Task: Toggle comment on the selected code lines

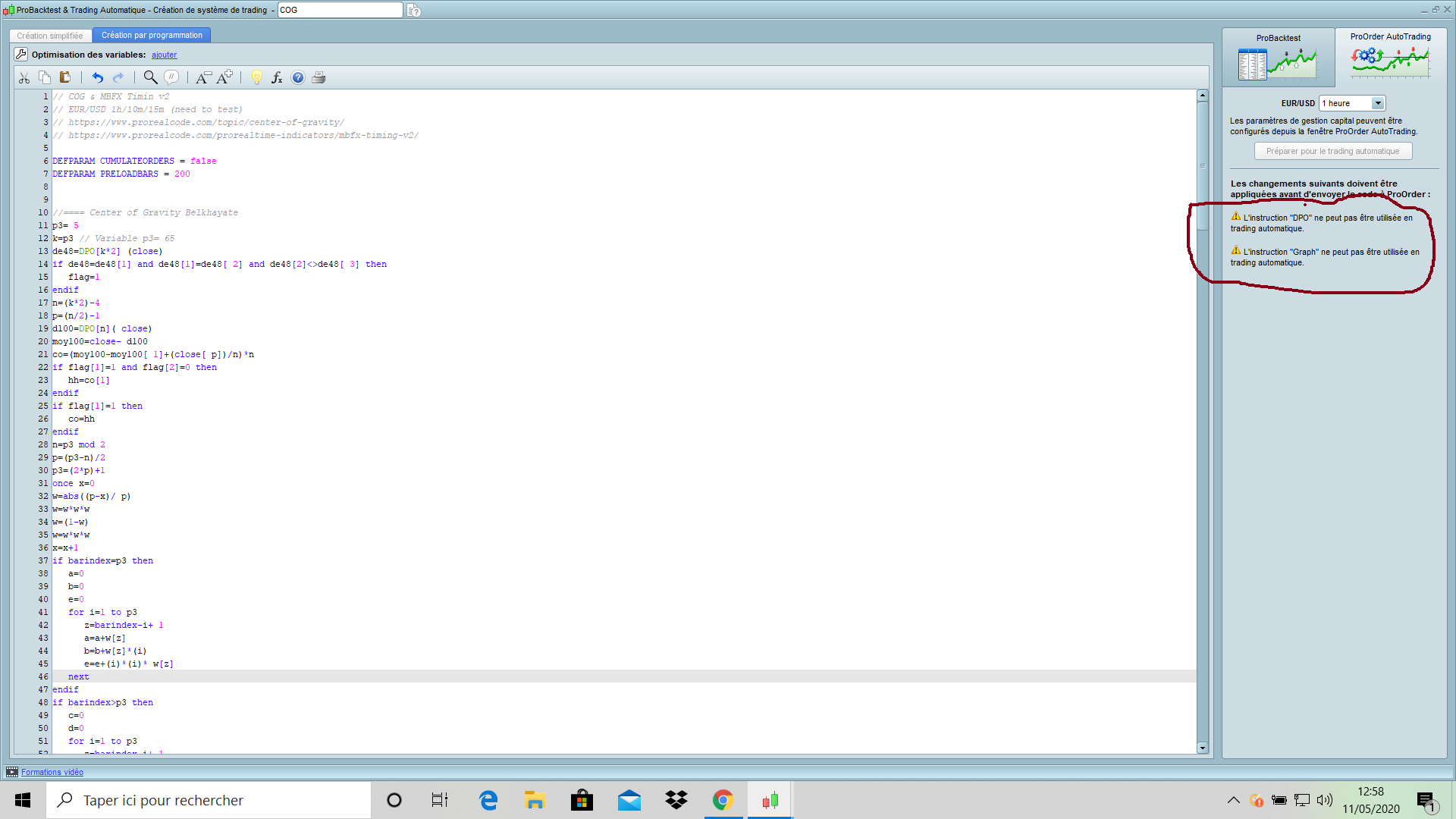Action: [172, 77]
